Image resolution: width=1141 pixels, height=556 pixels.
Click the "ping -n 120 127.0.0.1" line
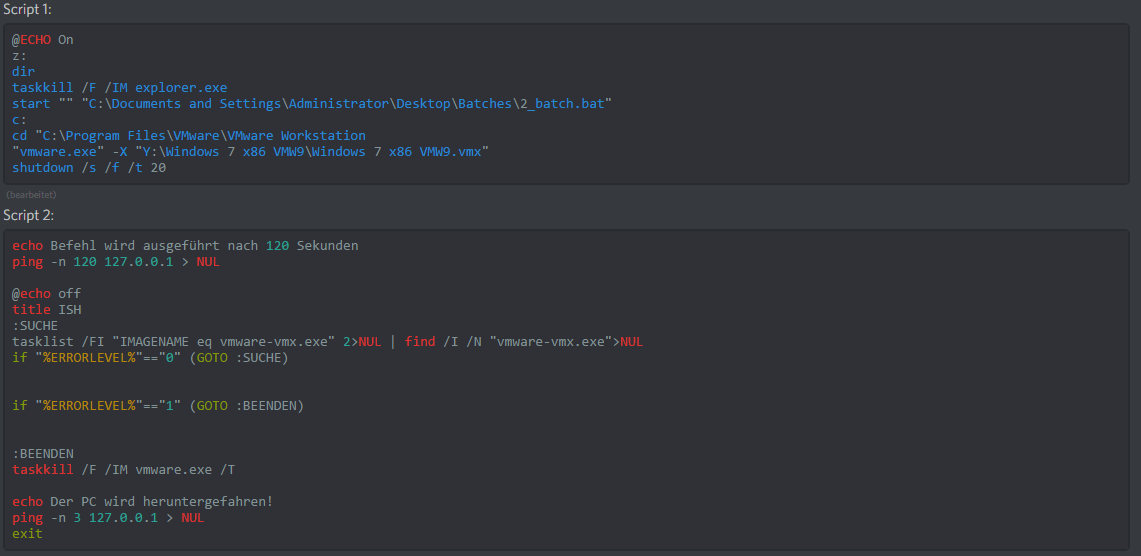(x=116, y=262)
